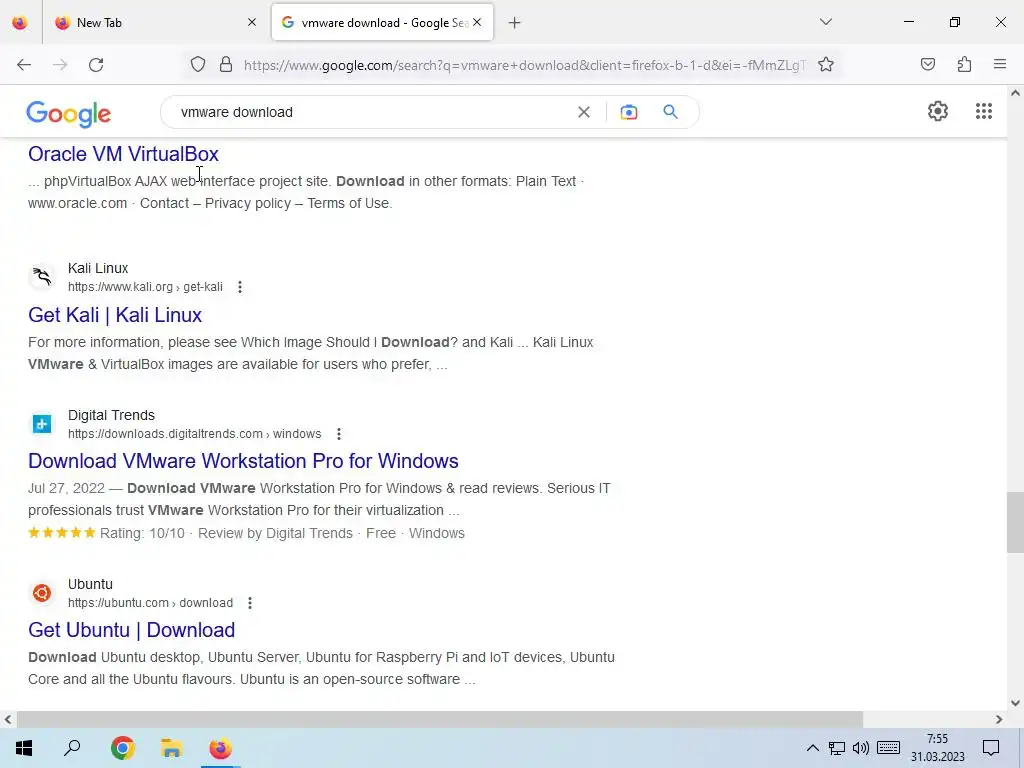Open more options for Kali Linux result
The height and width of the screenshot is (768, 1024).
pyautogui.click(x=240, y=287)
